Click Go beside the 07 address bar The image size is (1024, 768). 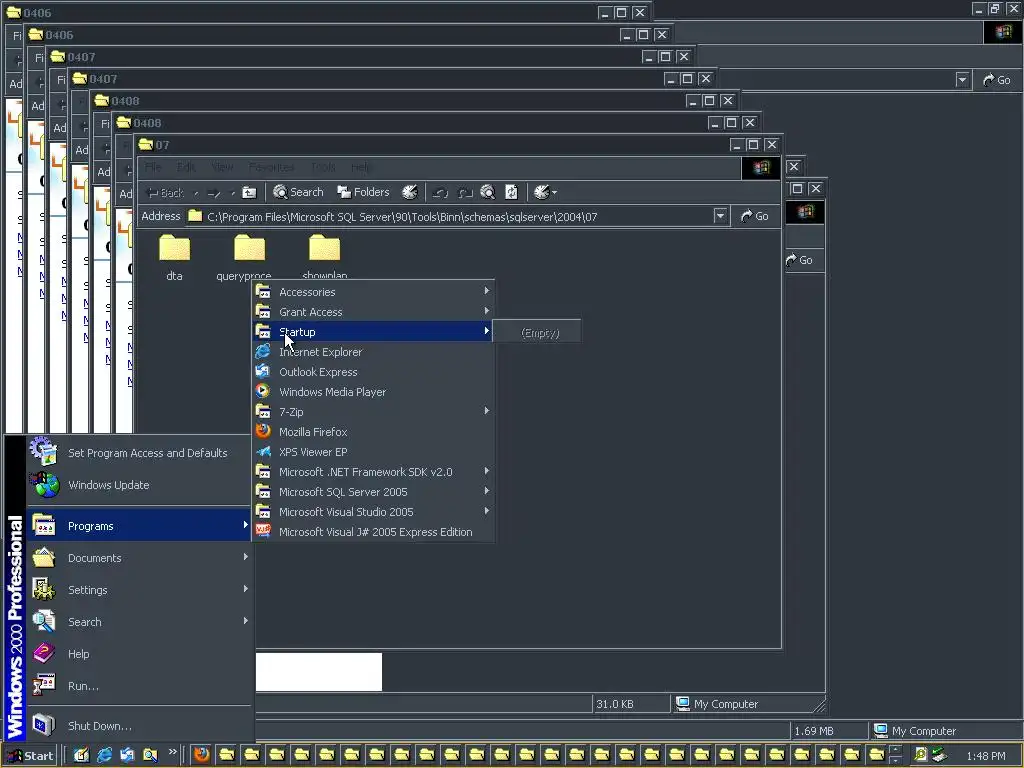click(x=754, y=216)
